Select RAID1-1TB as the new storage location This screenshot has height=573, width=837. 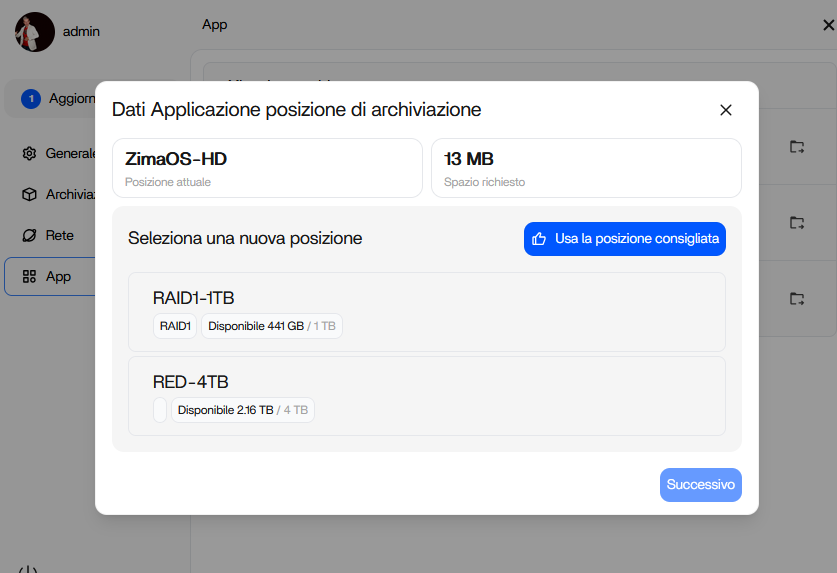tap(427, 312)
